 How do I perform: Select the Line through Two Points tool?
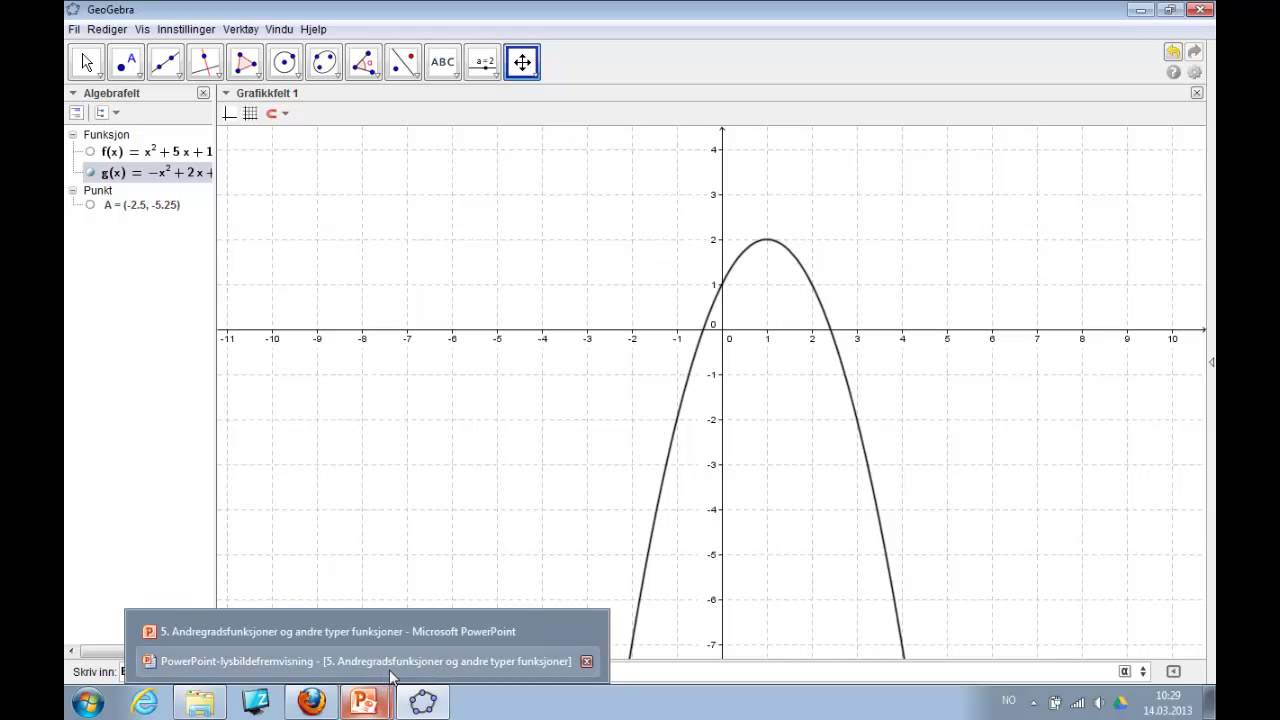pyautogui.click(x=166, y=62)
